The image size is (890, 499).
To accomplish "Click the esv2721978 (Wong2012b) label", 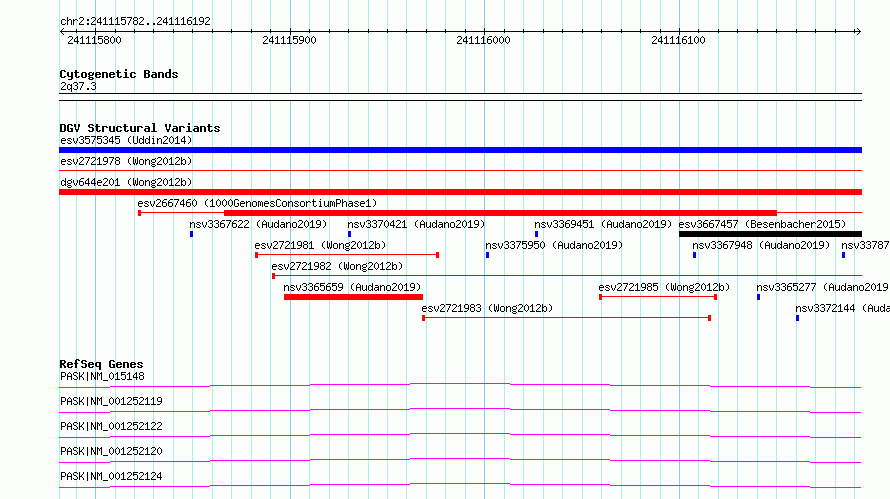I will 126,161.
